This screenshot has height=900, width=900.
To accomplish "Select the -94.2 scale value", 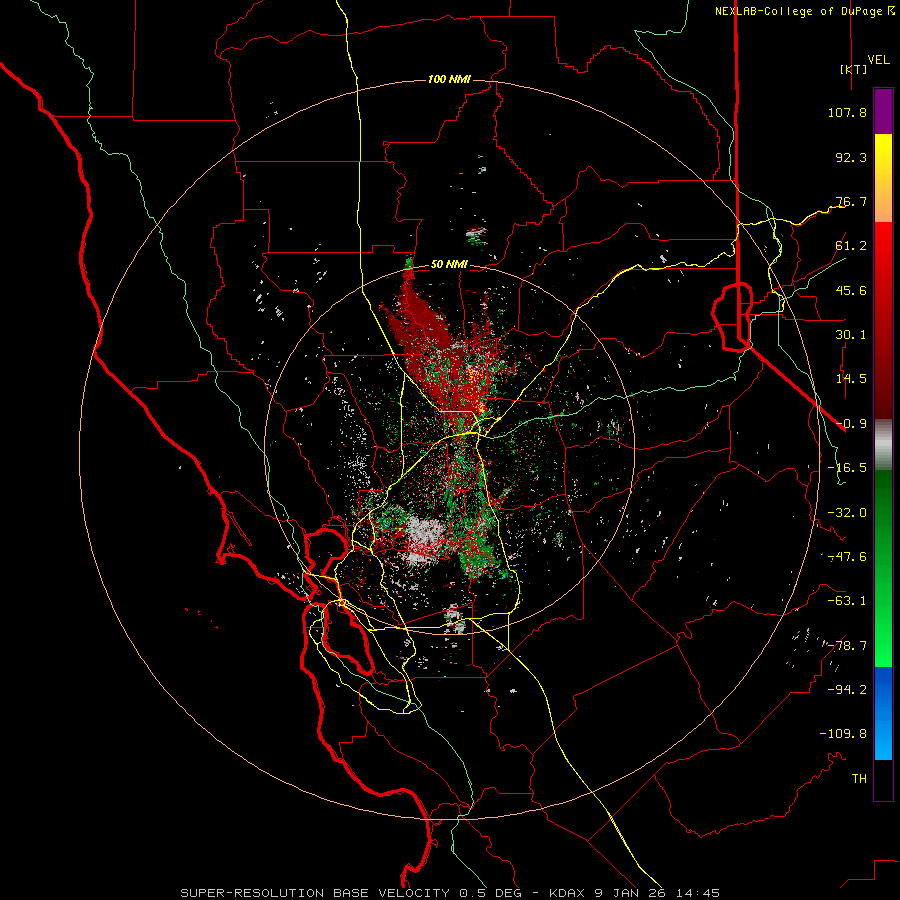I will point(847,690).
